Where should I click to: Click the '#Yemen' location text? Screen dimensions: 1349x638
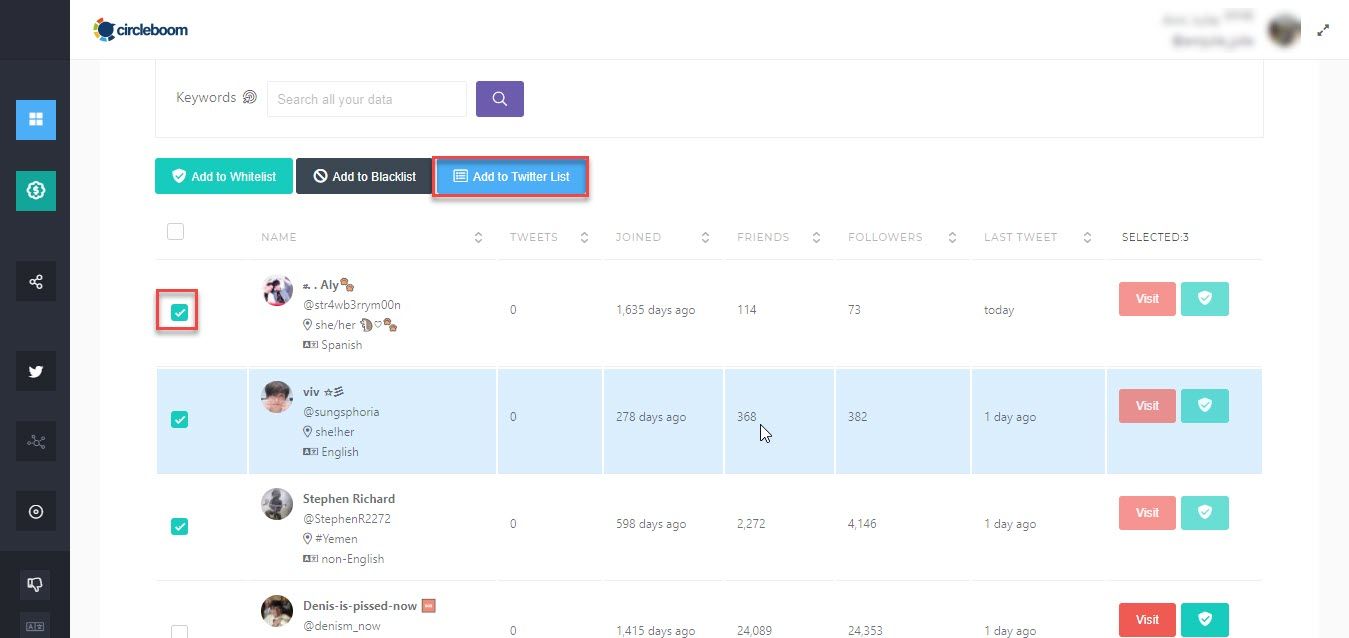coord(336,539)
